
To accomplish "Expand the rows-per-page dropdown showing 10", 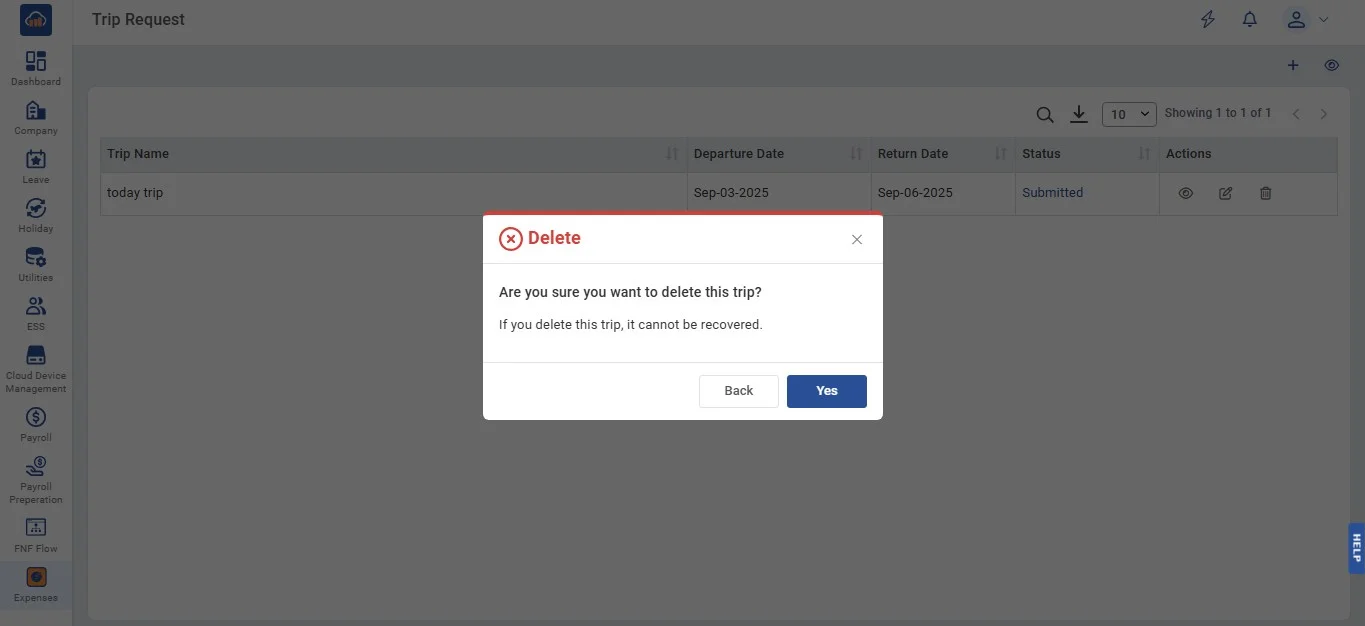I will pyautogui.click(x=1129, y=114).
